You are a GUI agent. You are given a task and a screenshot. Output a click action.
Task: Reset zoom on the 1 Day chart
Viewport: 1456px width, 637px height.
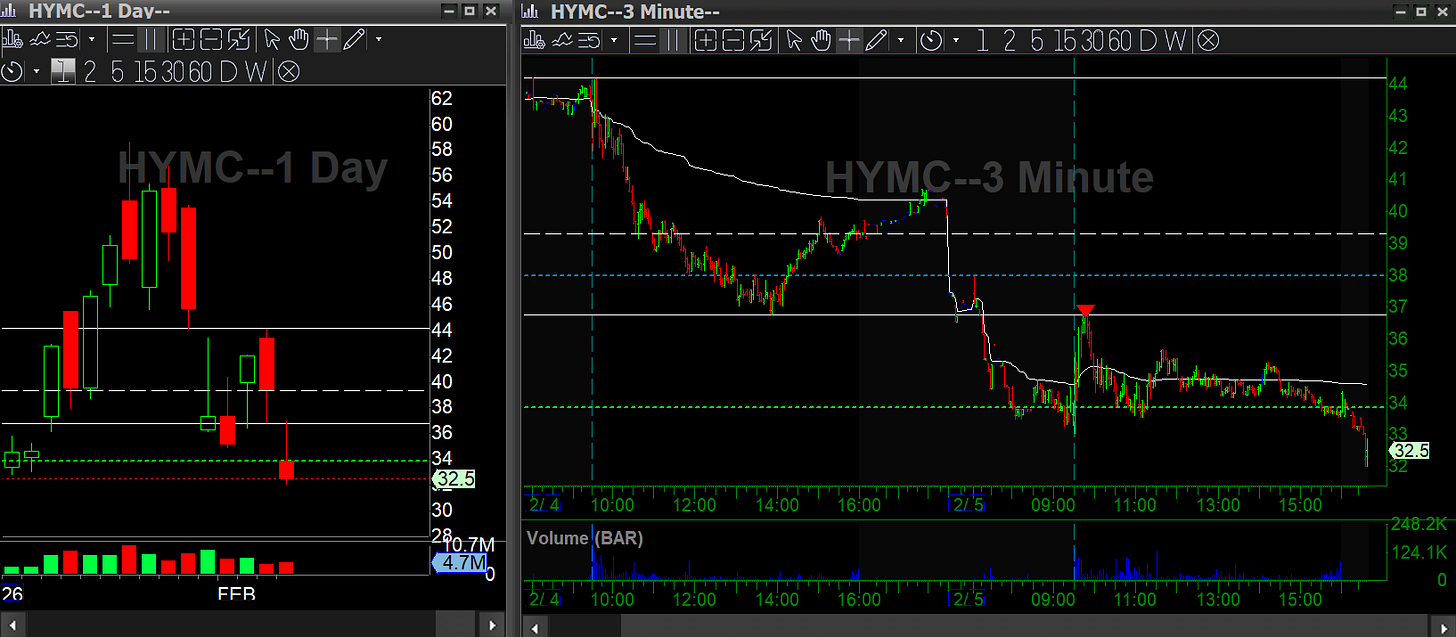tap(239, 39)
